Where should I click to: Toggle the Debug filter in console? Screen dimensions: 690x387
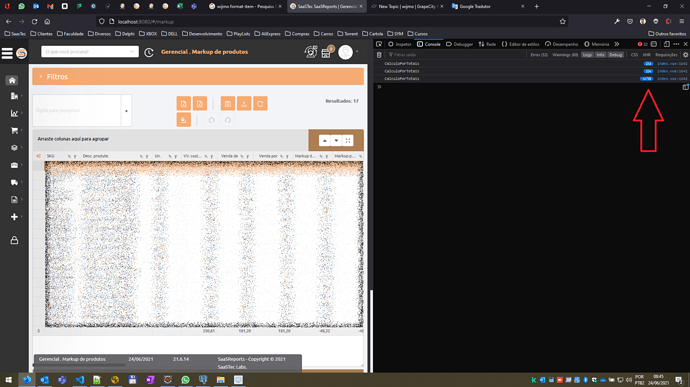pos(616,55)
